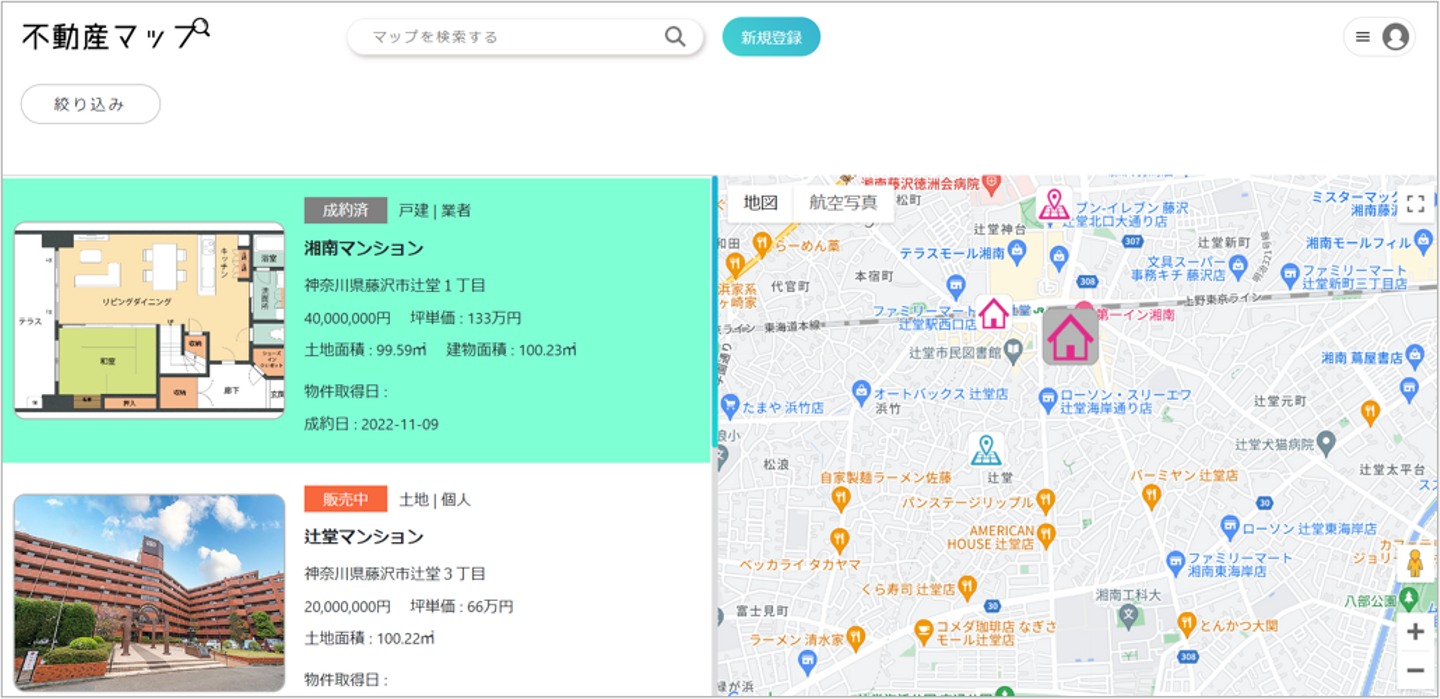1440x699 pixels.
Task: Click 辻堂犬猫病院 gray map pin
Action: click(1326, 442)
